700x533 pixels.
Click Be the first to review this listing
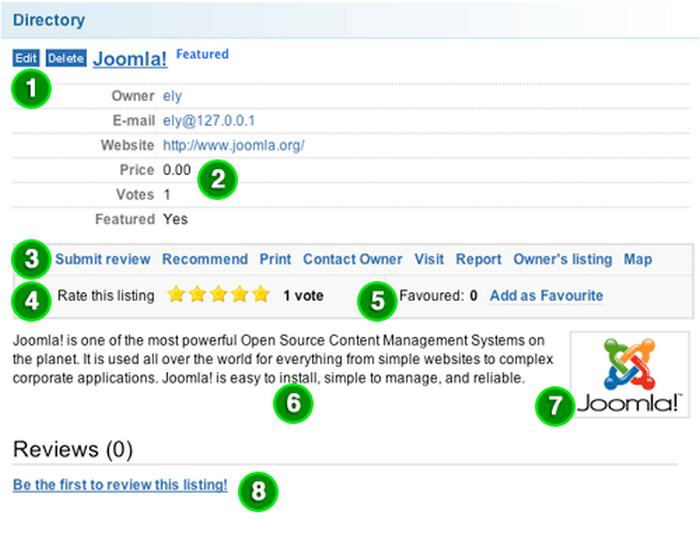coord(120,485)
